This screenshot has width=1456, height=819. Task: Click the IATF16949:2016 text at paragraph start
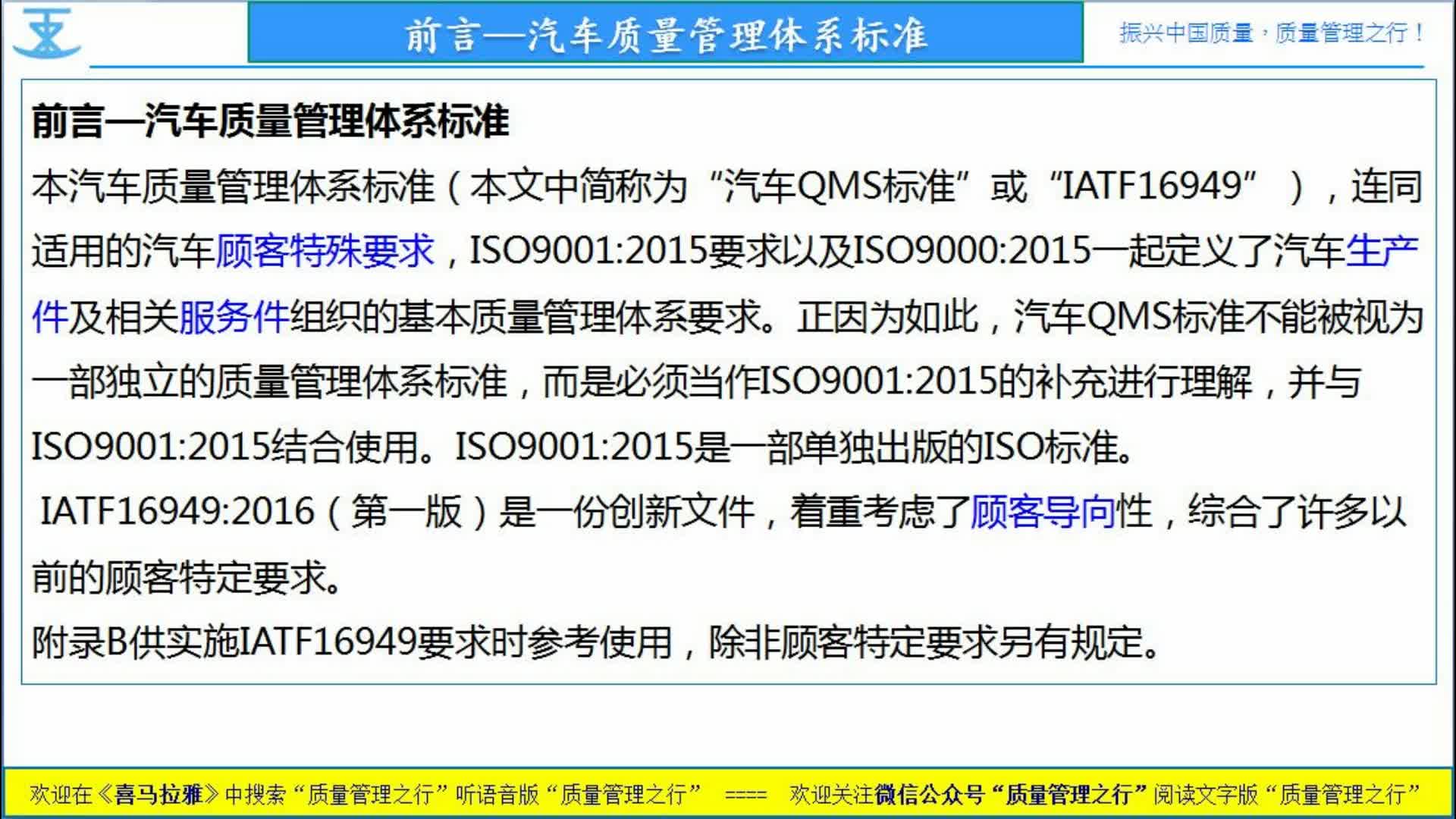tap(177, 512)
